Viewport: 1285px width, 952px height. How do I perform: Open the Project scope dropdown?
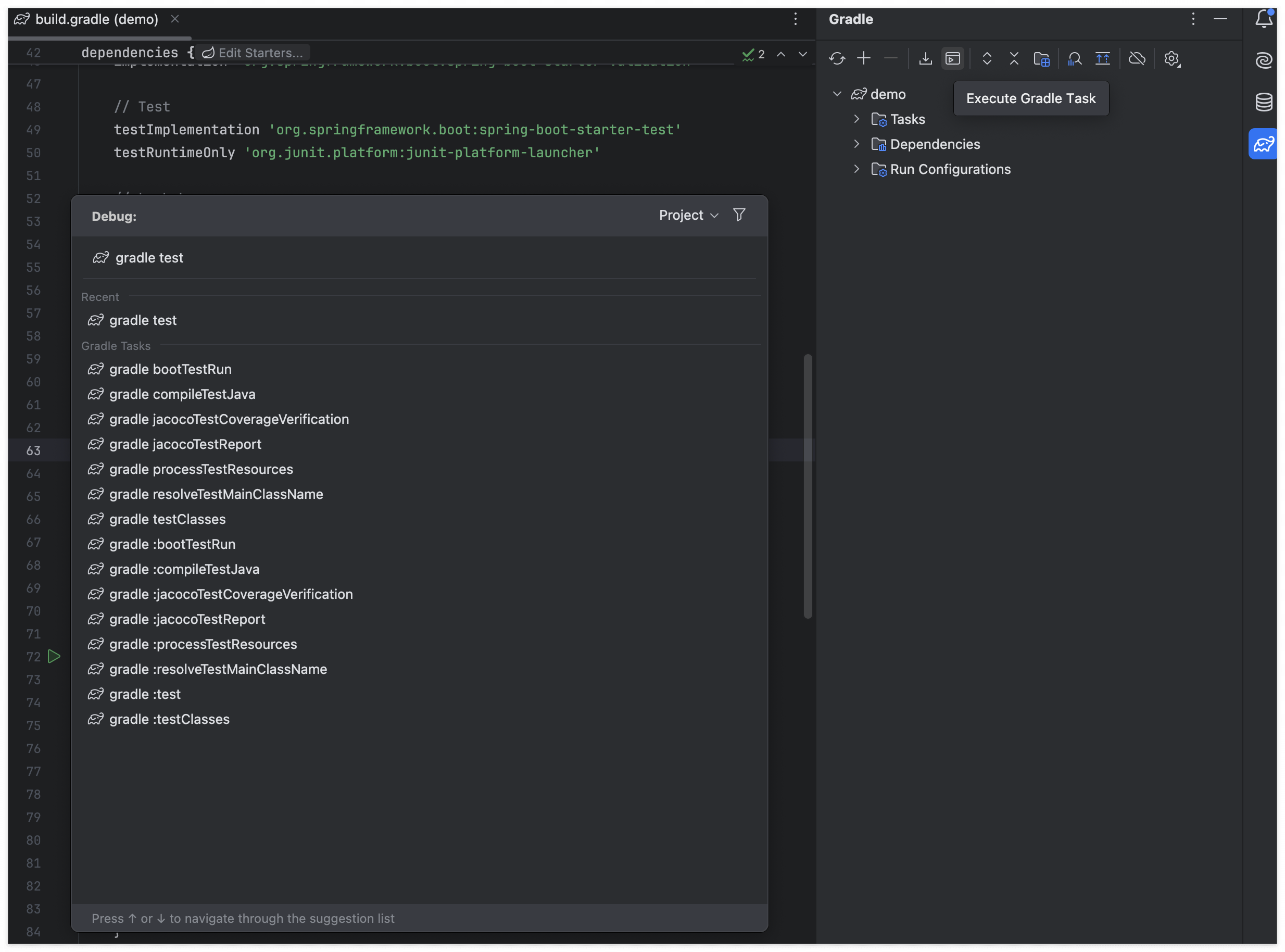(688, 215)
